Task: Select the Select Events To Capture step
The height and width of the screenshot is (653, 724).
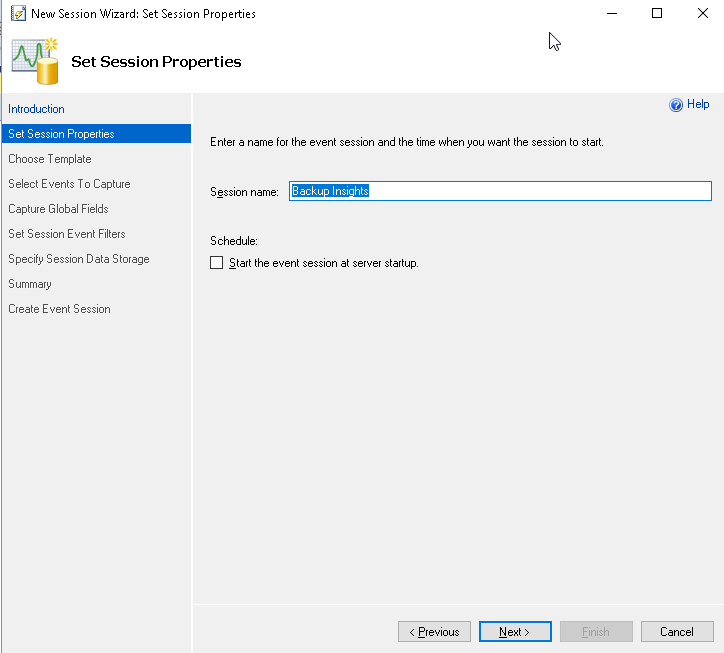Action: (69, 184)
